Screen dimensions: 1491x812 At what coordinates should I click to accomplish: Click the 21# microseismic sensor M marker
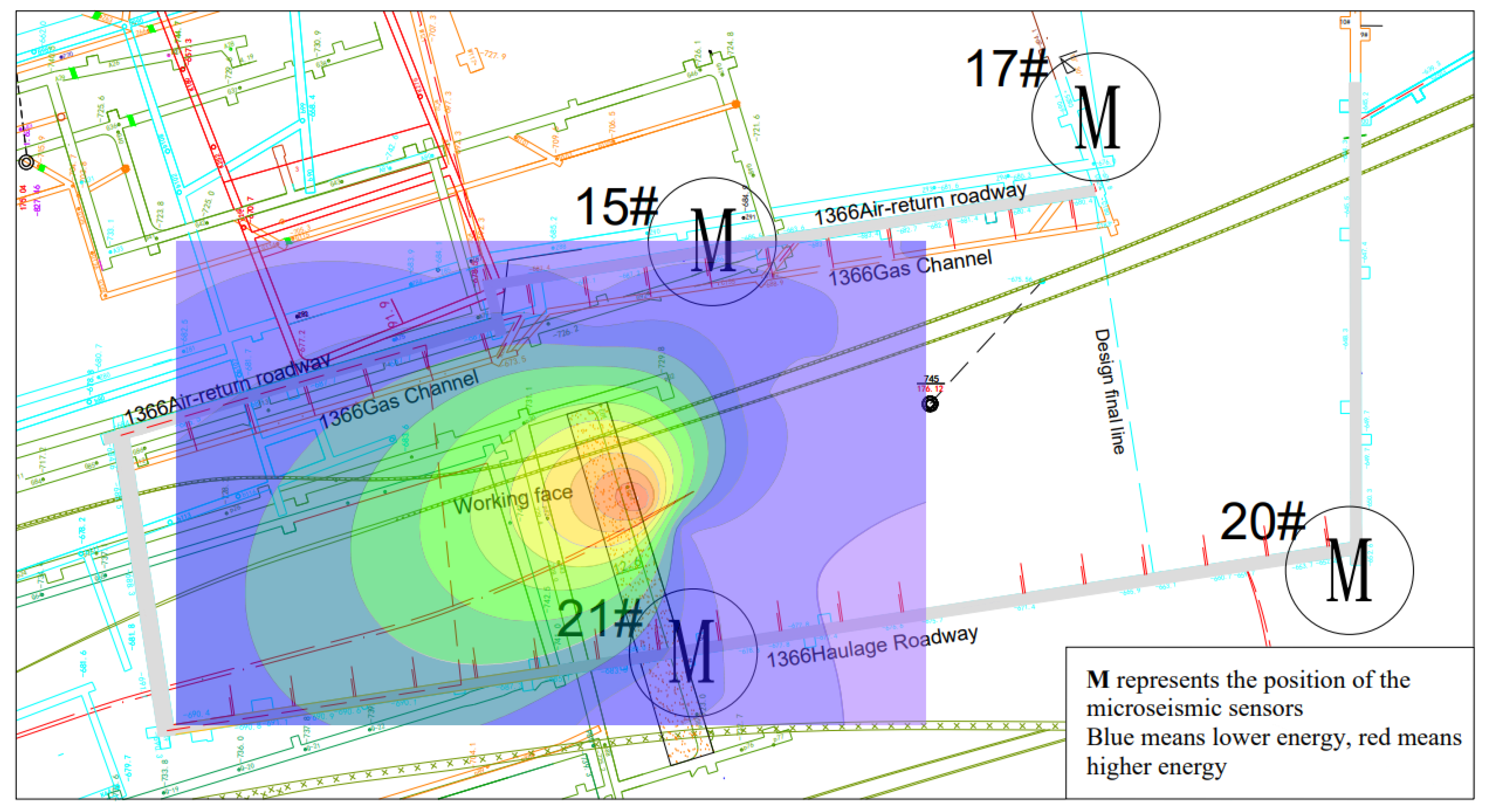tap(693, 652)
